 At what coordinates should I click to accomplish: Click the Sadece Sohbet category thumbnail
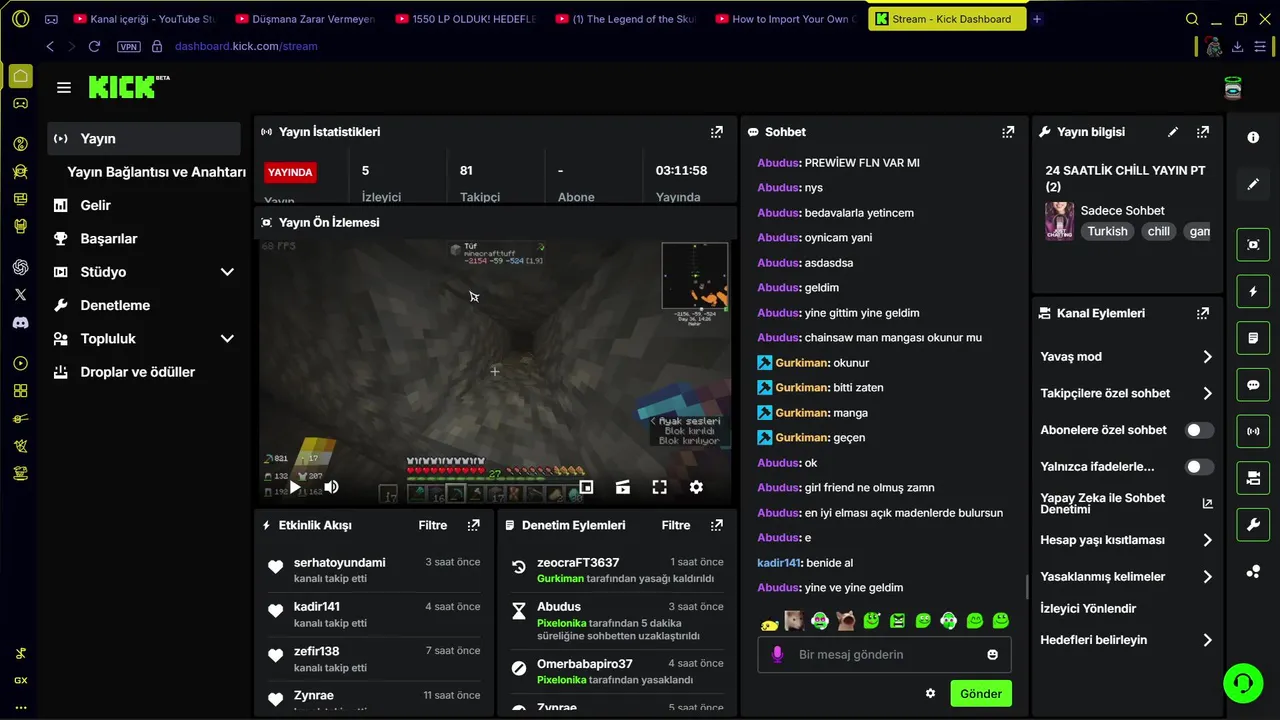[1059, 221]
